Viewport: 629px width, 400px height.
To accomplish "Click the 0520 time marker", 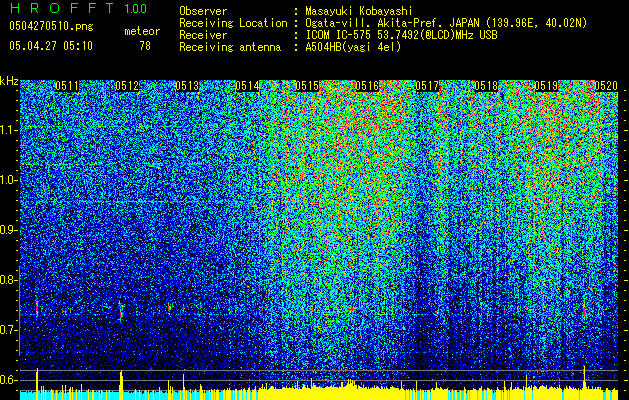I will tap(606, 86).
